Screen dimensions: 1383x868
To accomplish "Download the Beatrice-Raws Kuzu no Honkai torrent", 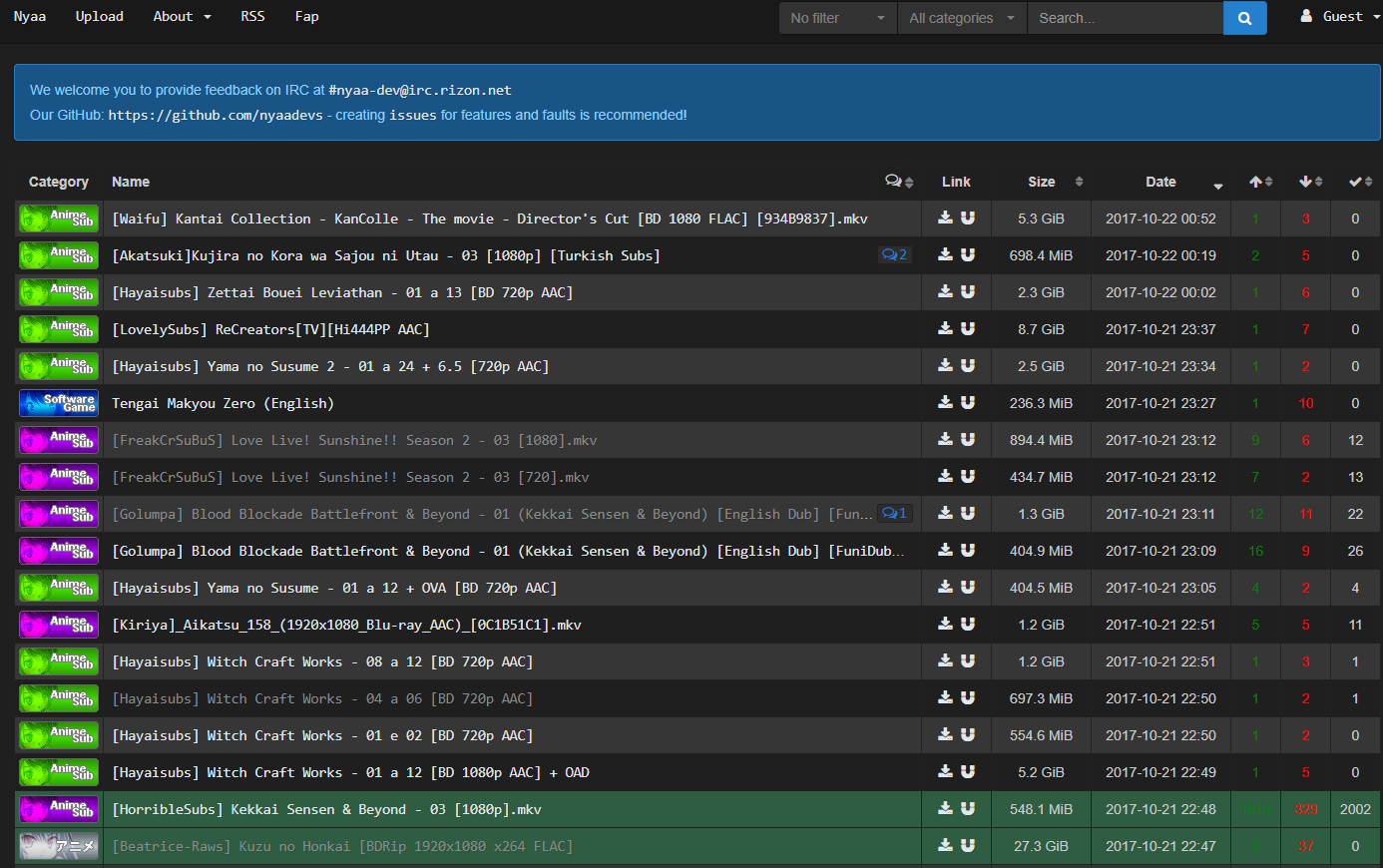I will [x=944, y=845].
